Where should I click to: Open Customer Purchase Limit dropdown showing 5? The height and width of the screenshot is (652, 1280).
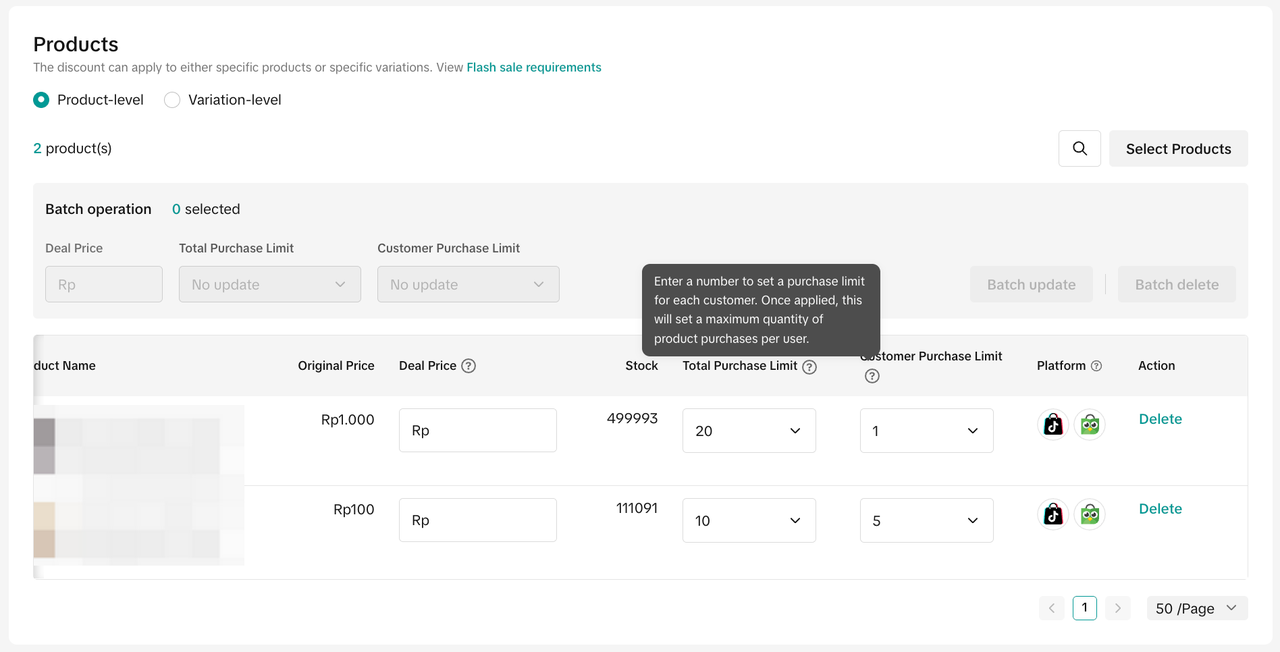926,521
